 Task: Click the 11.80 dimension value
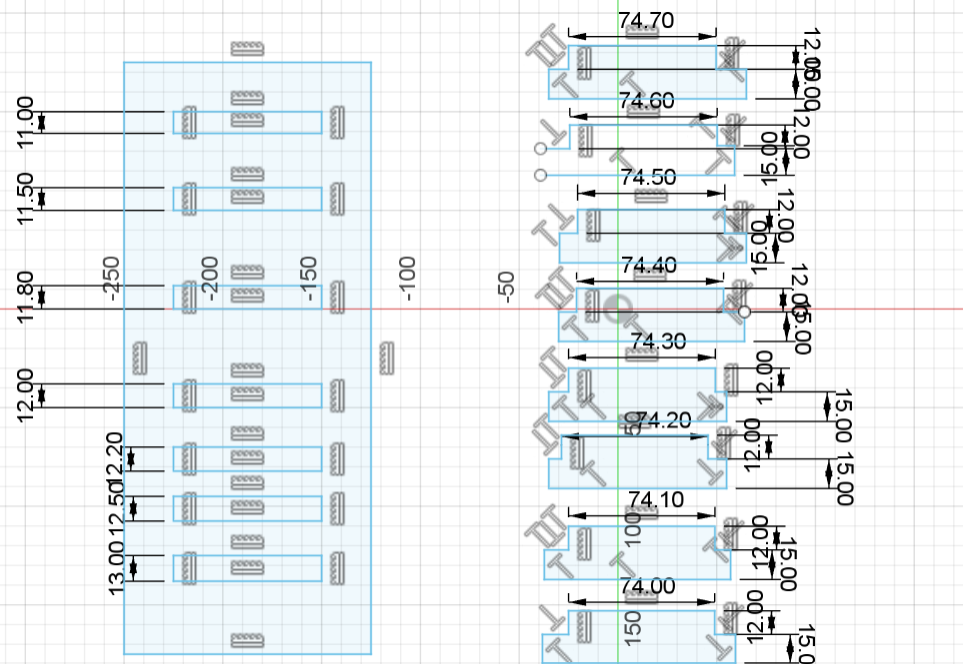25,296
